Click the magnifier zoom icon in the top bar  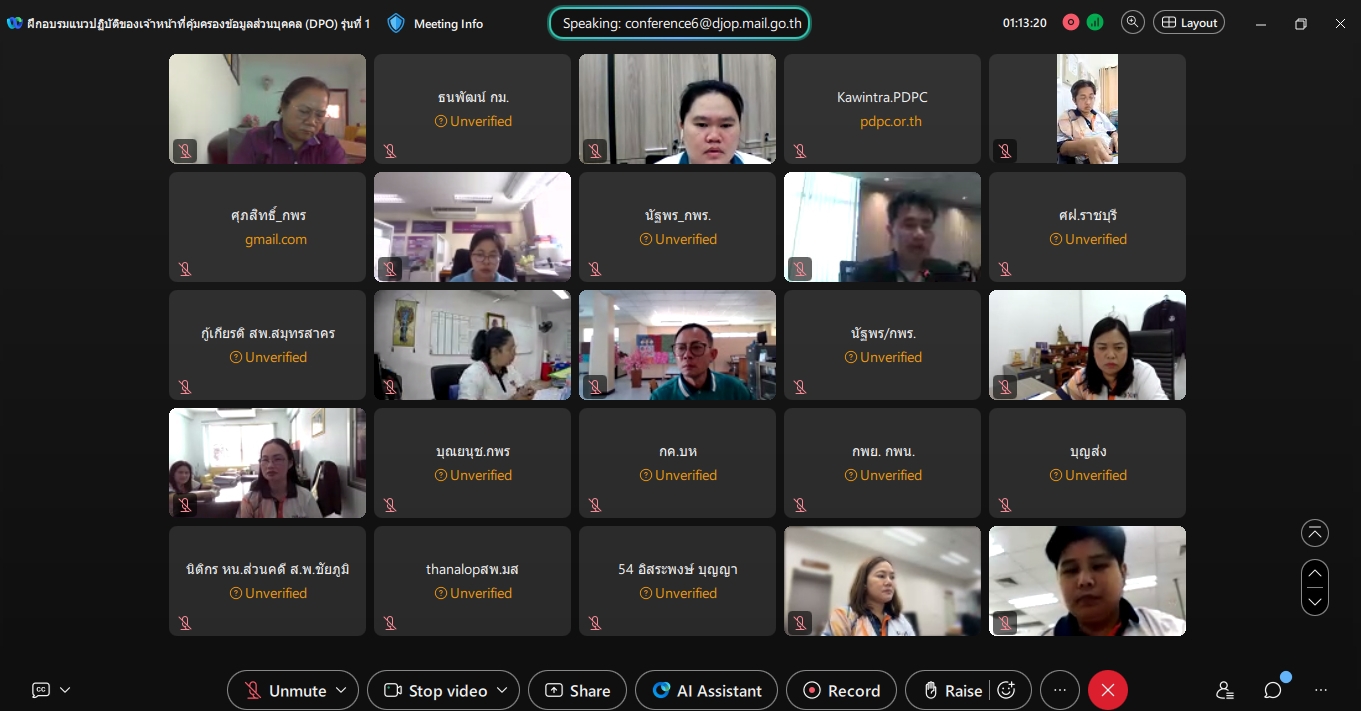pos(1132,22)
